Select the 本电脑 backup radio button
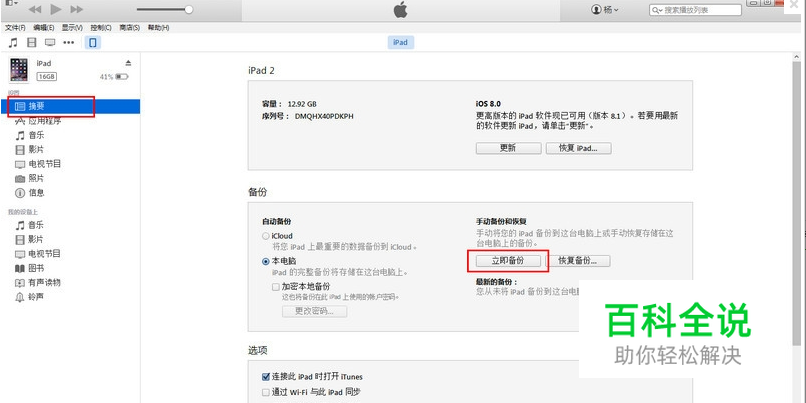The width and height of the screenshot is (806, 403). (x=266, y=261)
